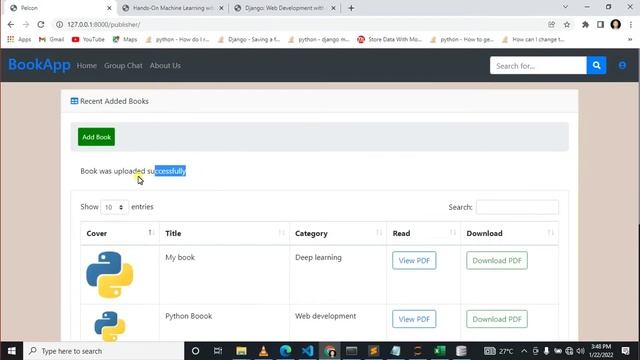Image resolution: width=640 pixels, height=360 pixels.
Task: View PDF for My book
Action: click(414, 260)
